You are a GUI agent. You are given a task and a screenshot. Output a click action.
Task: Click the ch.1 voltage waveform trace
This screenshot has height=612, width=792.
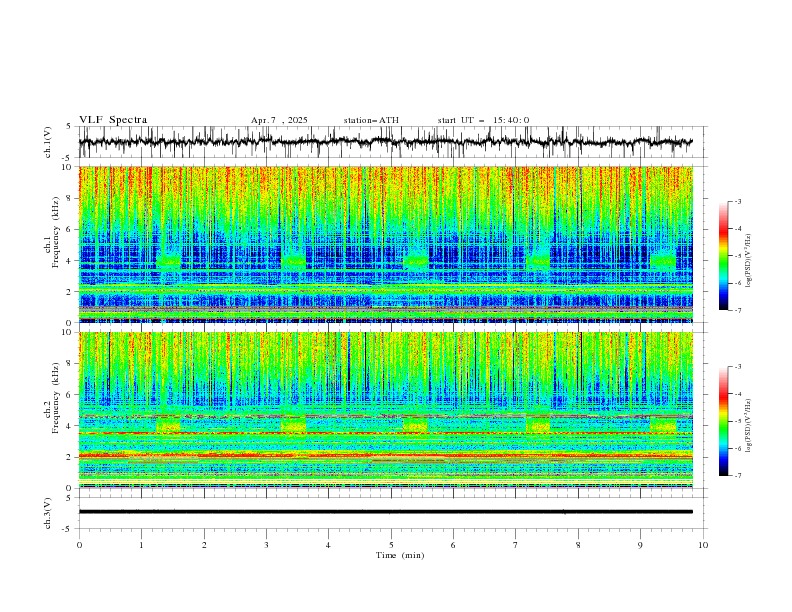coord(385,142)
